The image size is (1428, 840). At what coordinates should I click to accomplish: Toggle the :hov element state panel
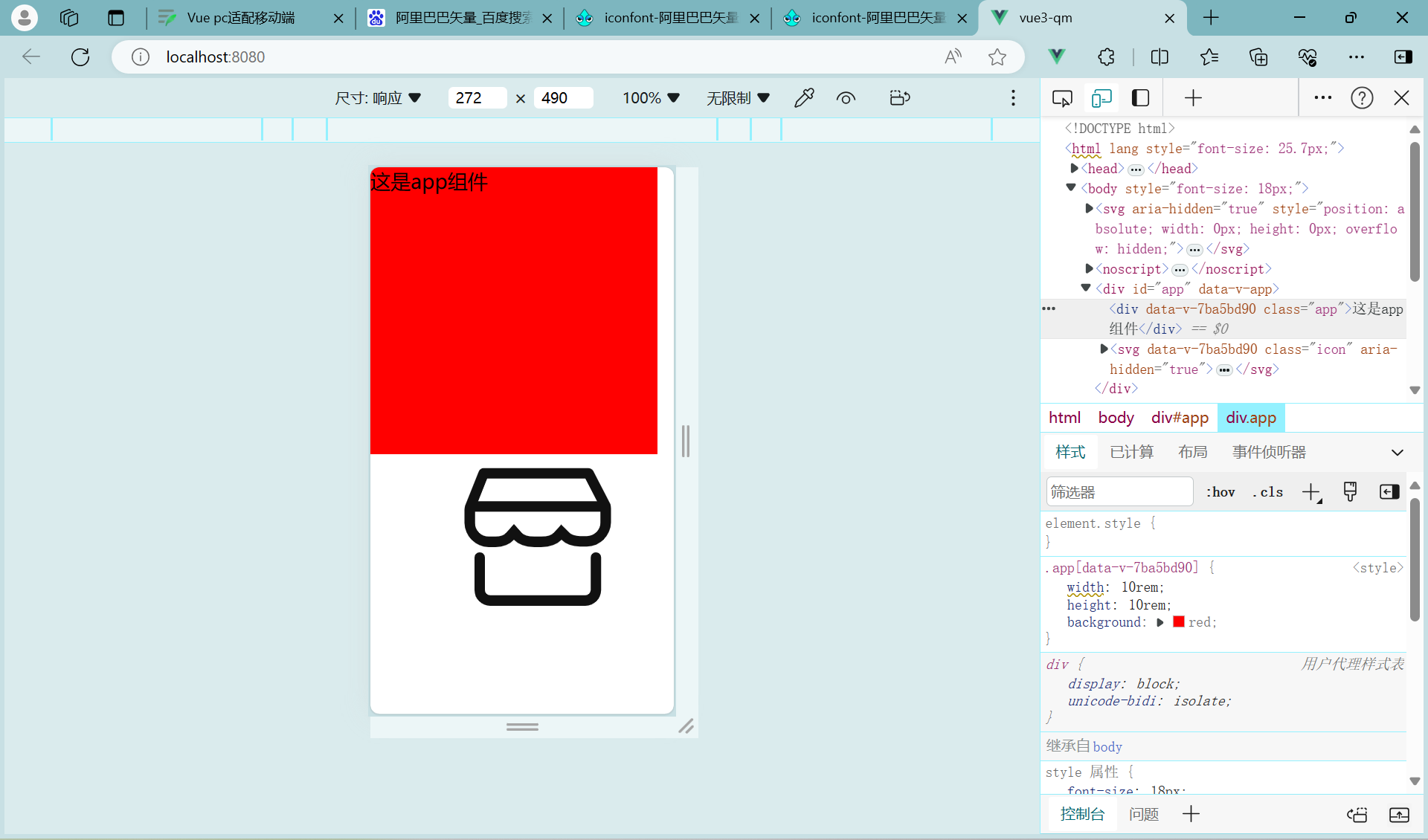coord(1220,491)
